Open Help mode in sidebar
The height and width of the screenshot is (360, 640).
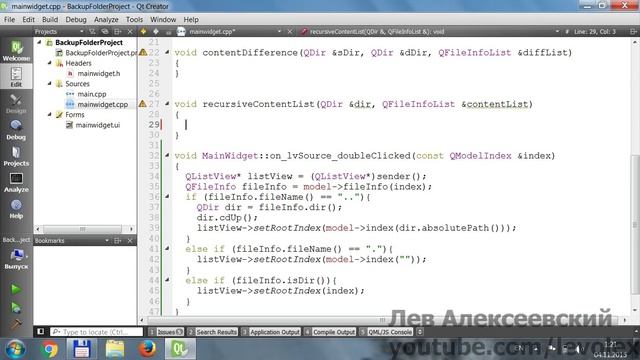(16, 209)
